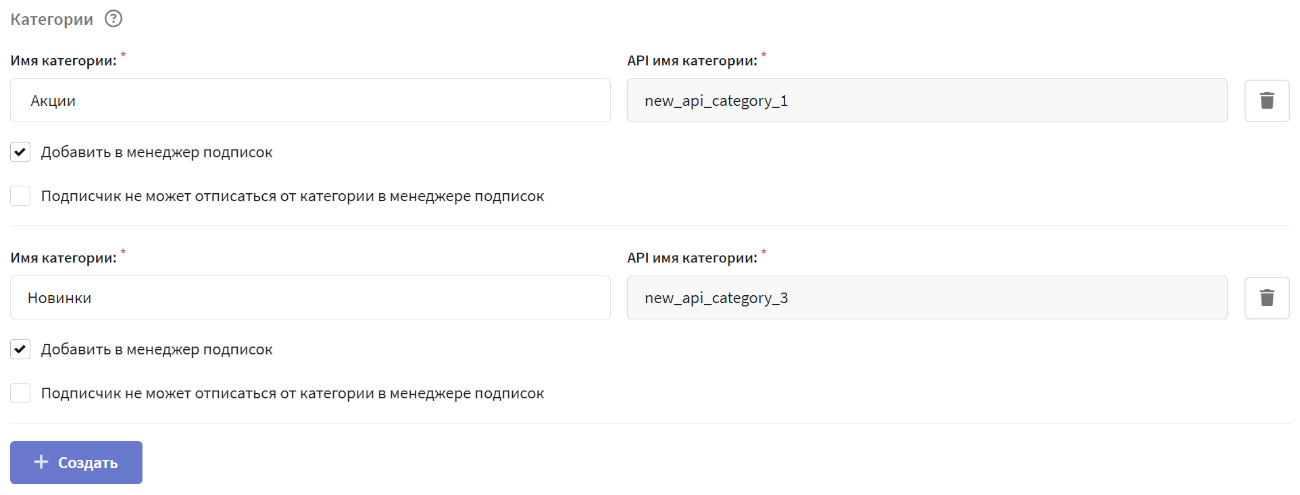
Task: Select the new_api_category_3 API name field
Action: [927, 297]
